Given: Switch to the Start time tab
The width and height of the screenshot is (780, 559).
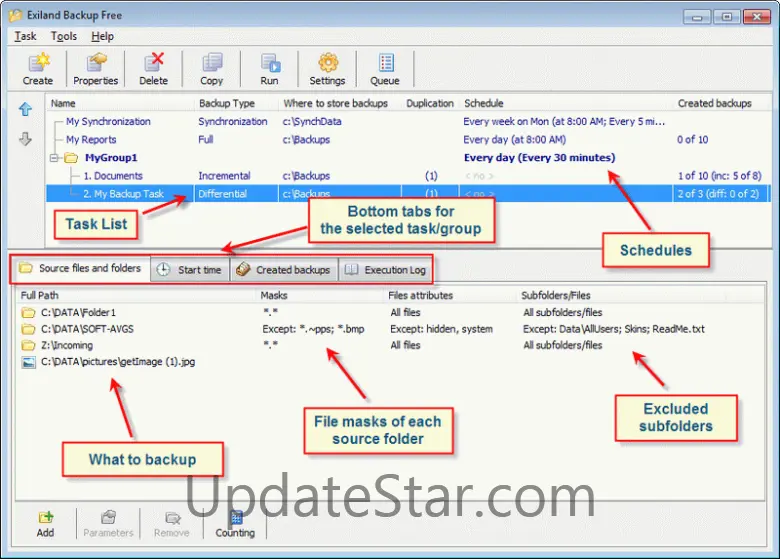Looking at the screenshot, I should coord(190,270).
